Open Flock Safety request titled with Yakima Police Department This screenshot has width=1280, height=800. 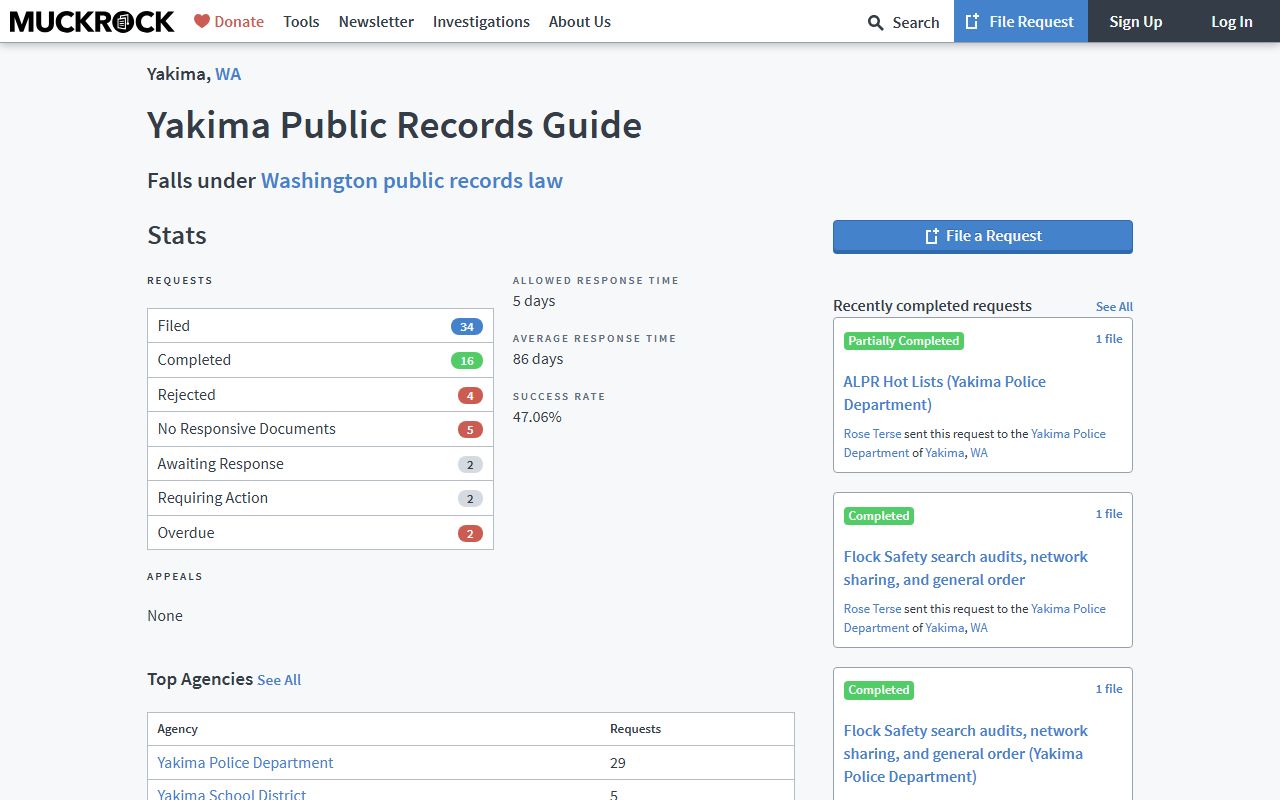click(965, 754)
